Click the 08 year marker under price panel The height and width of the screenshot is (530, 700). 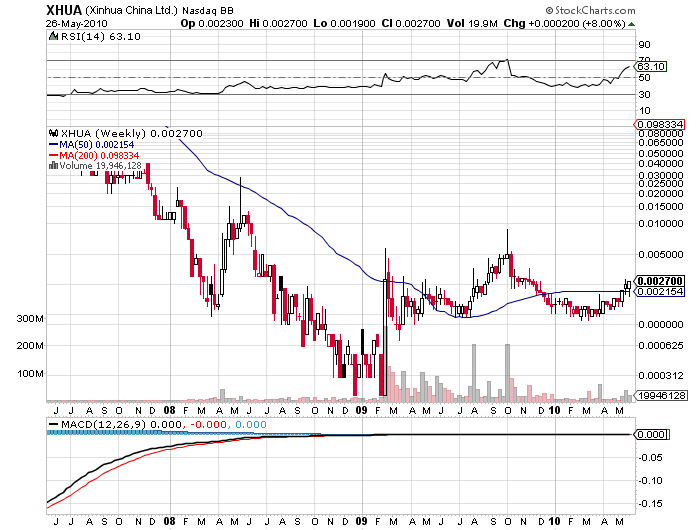(170, 410)
